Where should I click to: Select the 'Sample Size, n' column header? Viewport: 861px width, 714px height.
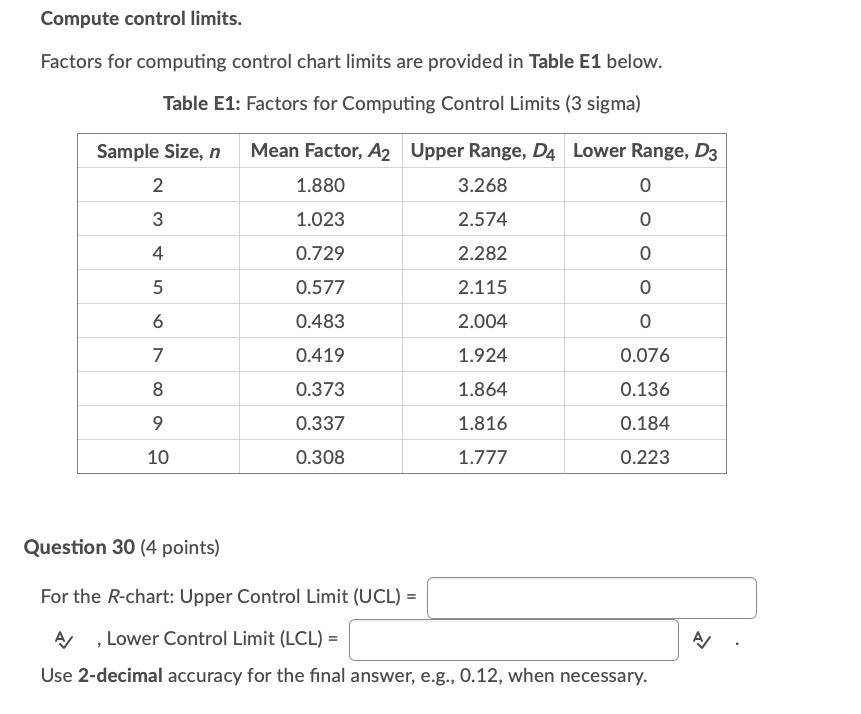pos(158,151)
